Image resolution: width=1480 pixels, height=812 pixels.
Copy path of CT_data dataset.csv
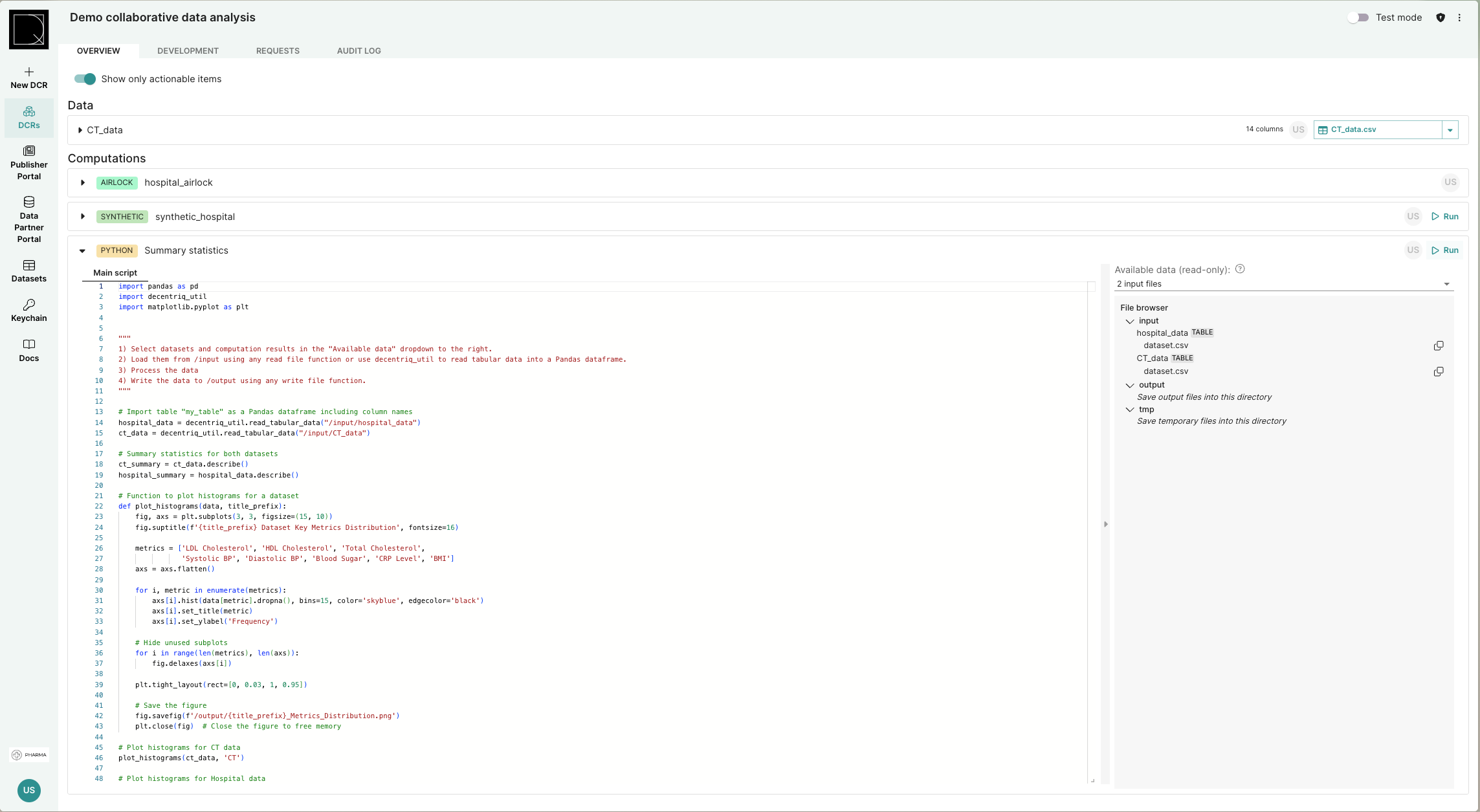pyautogui.click(x=1439, y=371)
